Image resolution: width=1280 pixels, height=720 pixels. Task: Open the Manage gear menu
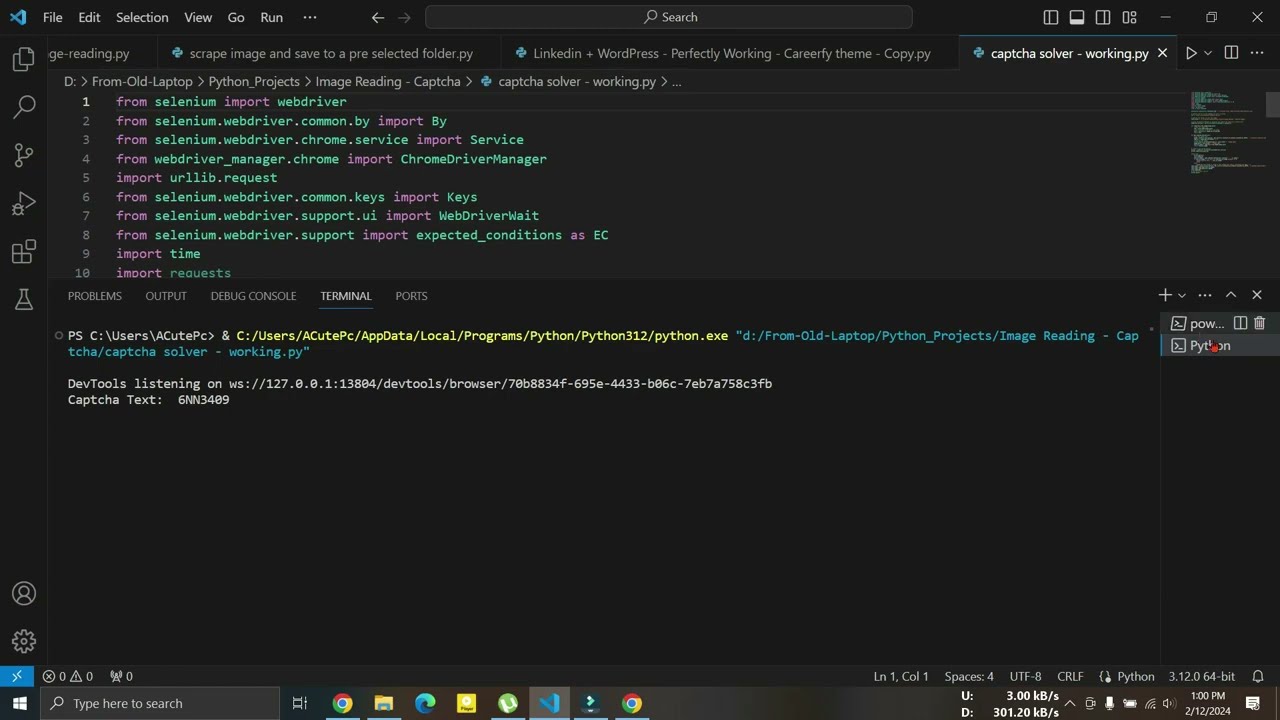point(24,642)
